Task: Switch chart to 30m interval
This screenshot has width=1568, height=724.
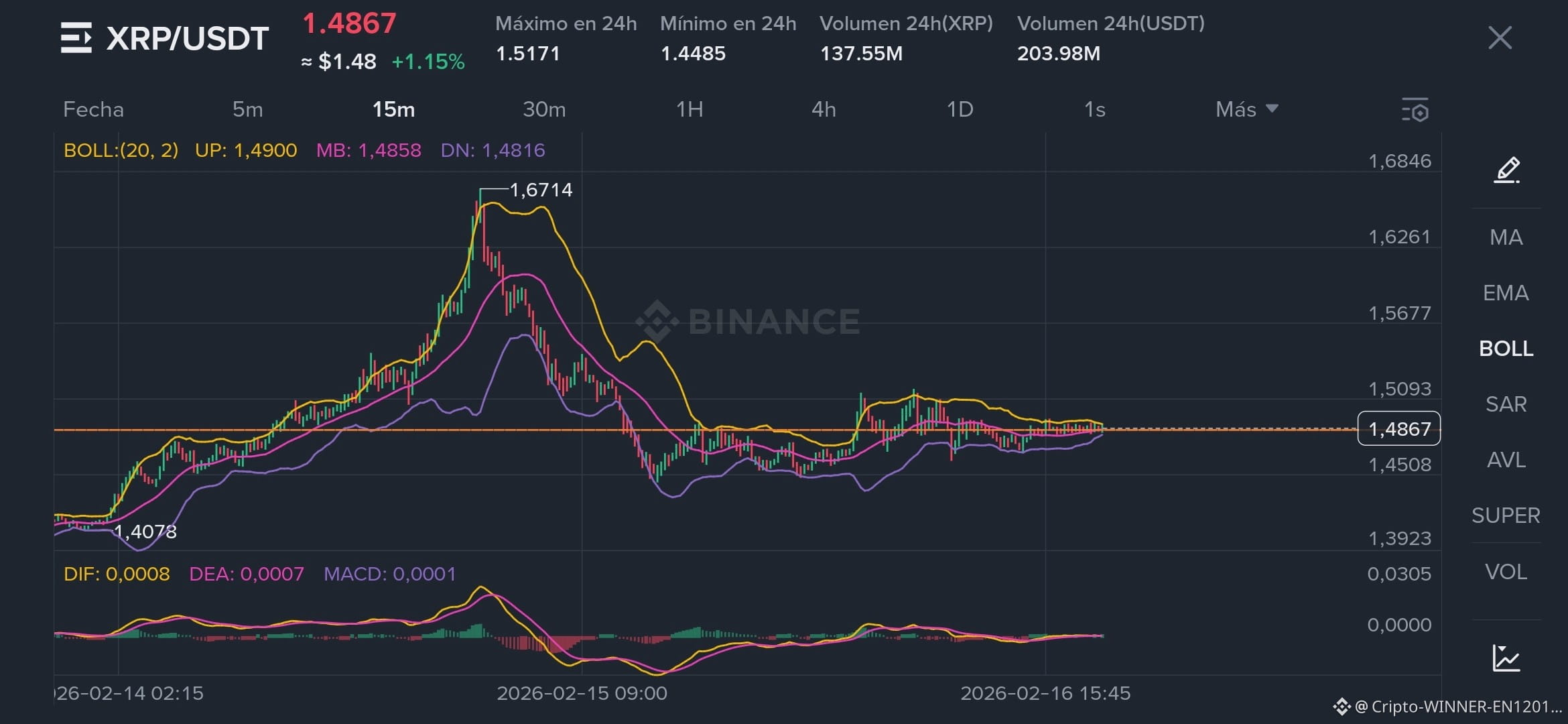Action: pos(544,109)
